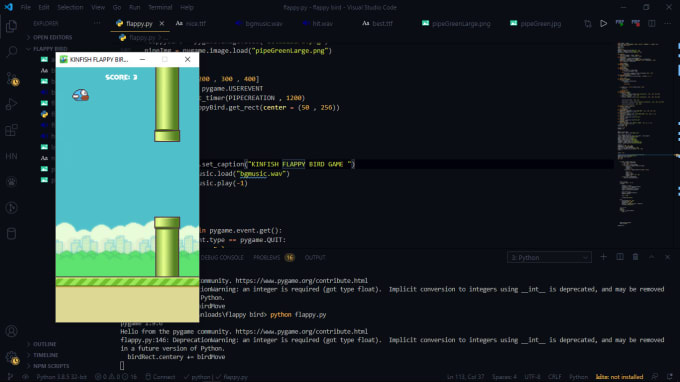Viewport: 680px width, 382px height.
Task: Open the View menu
Action: coord(98,7)
